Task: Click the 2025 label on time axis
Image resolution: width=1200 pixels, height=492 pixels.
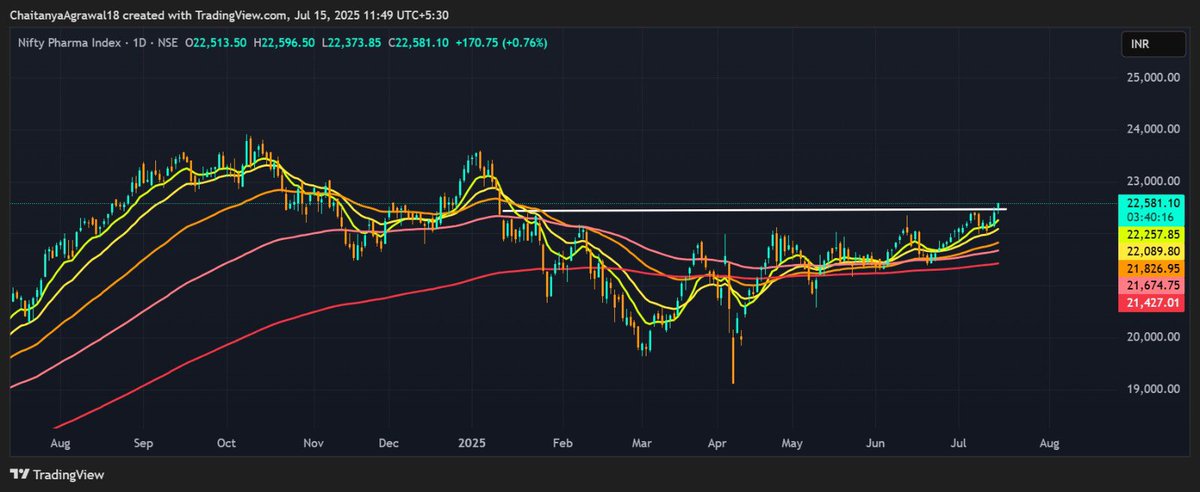Action: point(472,441)
